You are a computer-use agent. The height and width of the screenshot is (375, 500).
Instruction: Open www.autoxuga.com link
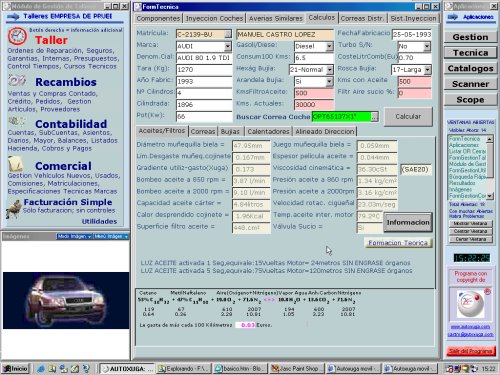click(x=470, y=327)
